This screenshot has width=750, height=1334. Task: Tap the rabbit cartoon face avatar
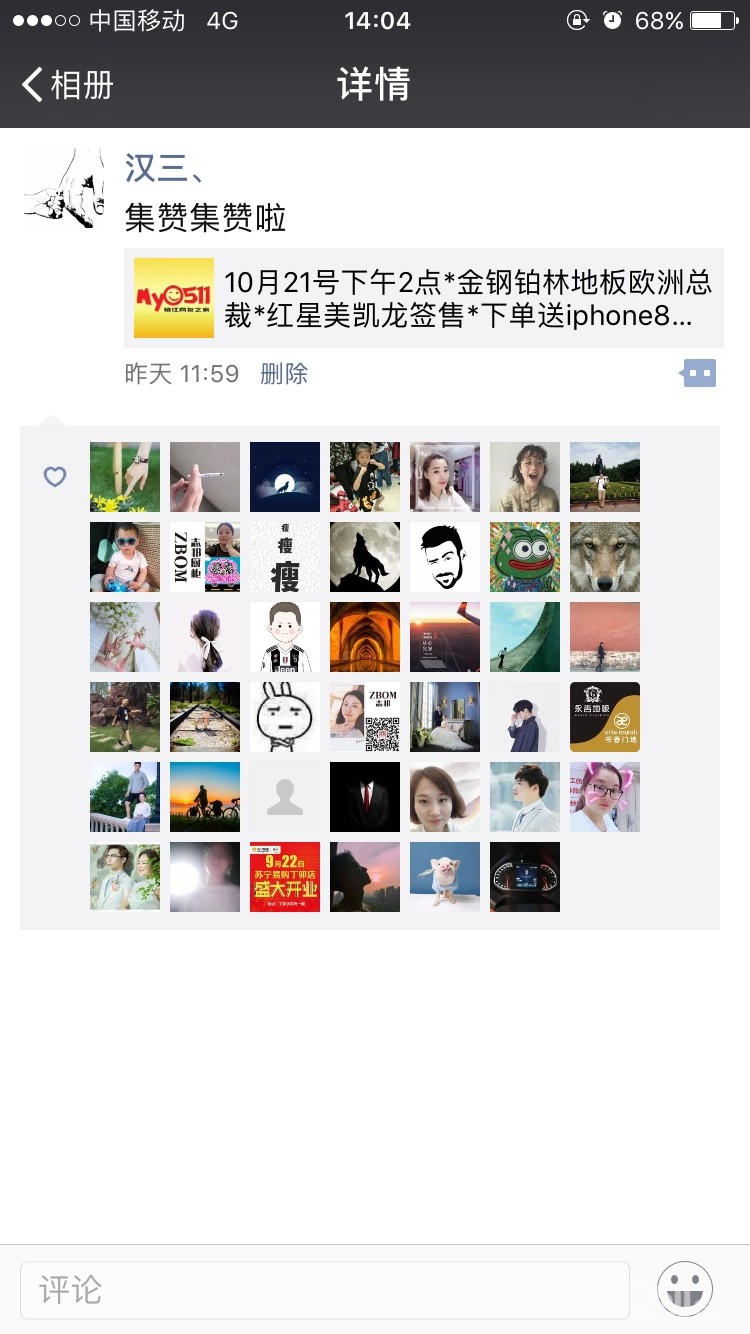click(x=285, y=717)
